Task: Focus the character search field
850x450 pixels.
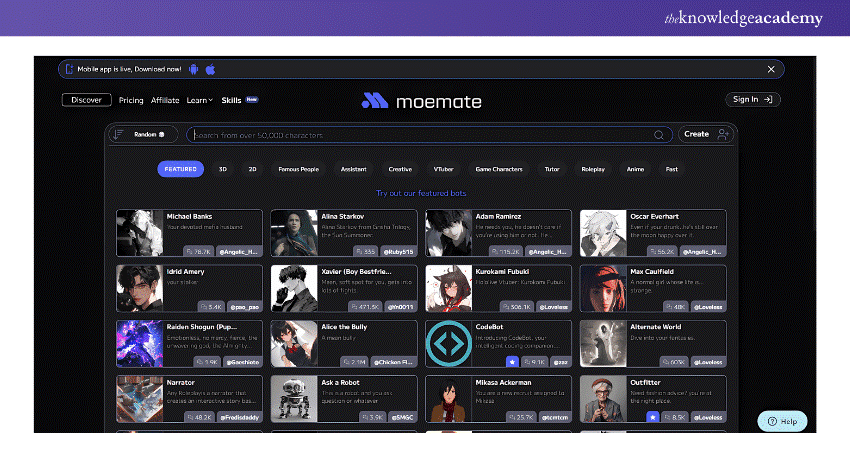Action: click(x=420, y=134)
